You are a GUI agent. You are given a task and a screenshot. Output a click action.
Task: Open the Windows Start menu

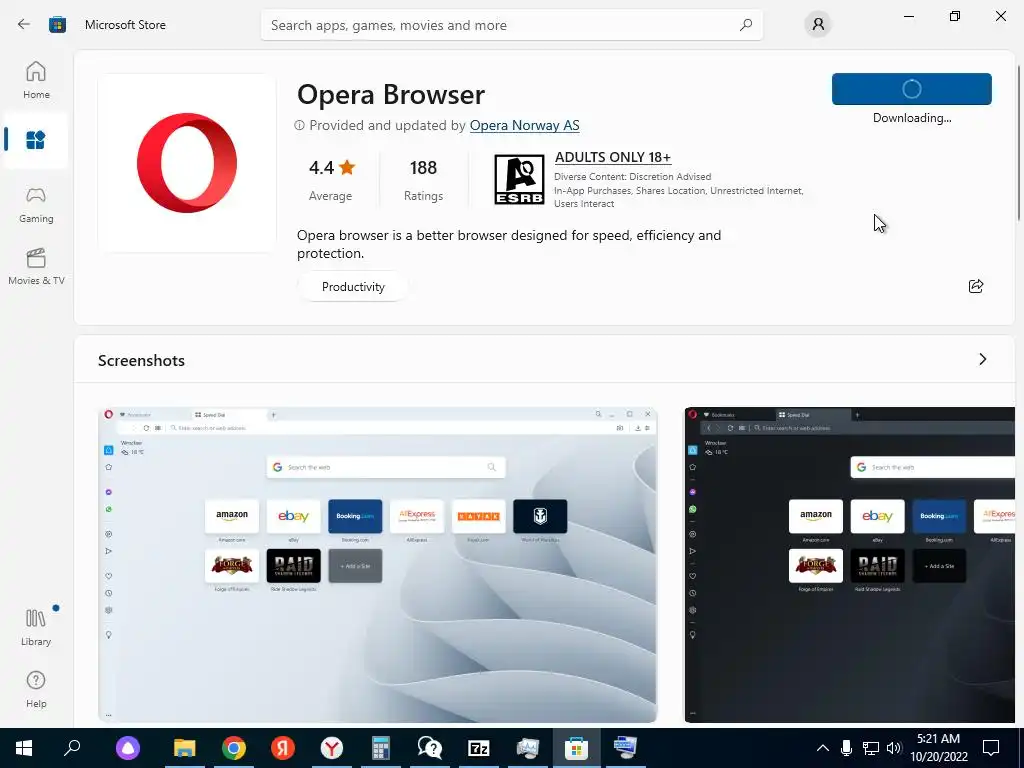coord(24,748)
